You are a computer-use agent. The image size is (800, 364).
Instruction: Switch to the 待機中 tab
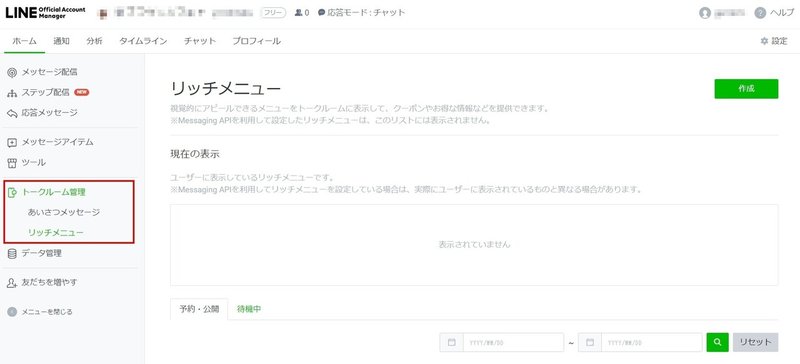[x=249, y=309]
